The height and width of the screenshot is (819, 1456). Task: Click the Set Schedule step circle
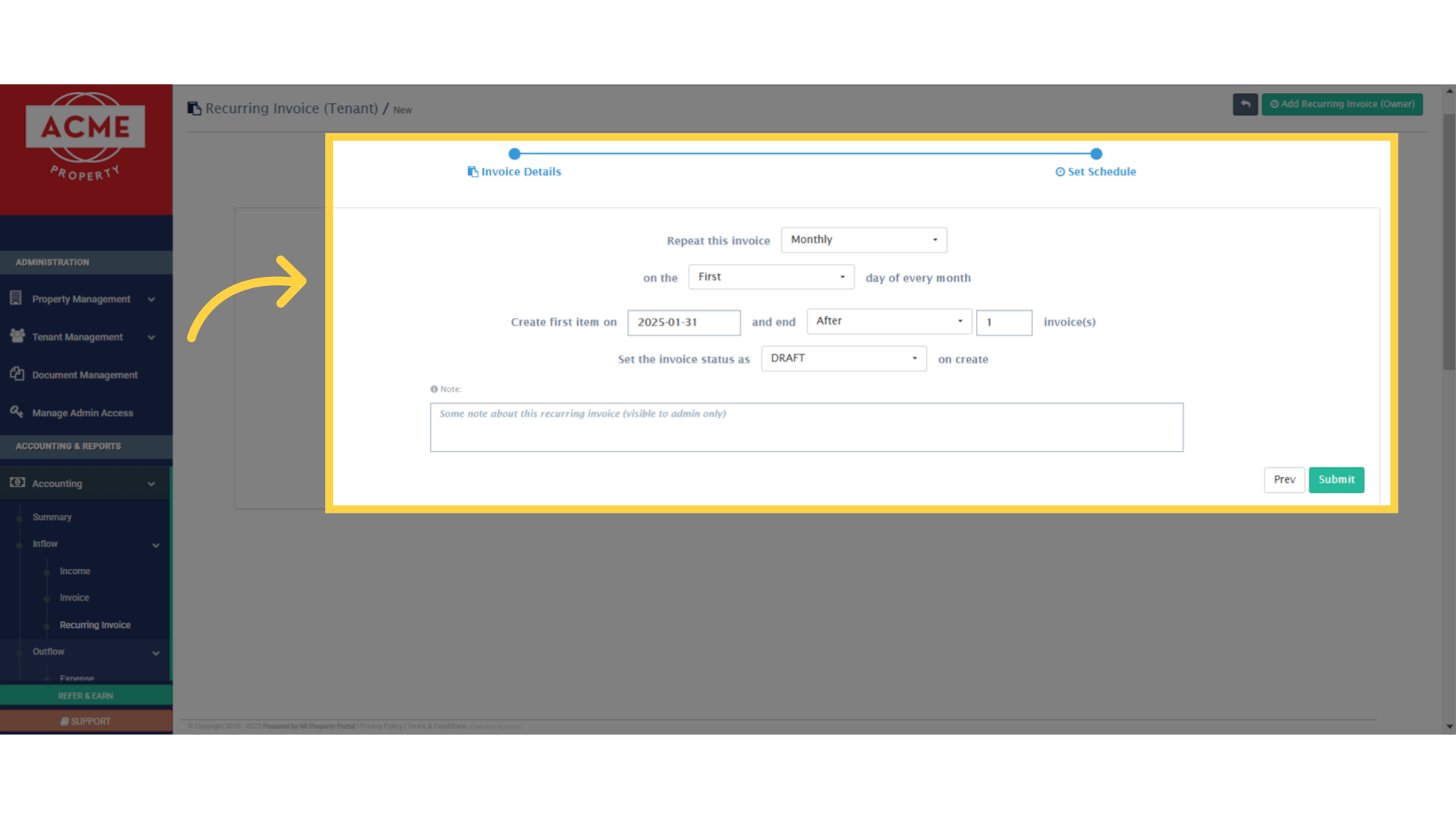point(1096,154)
